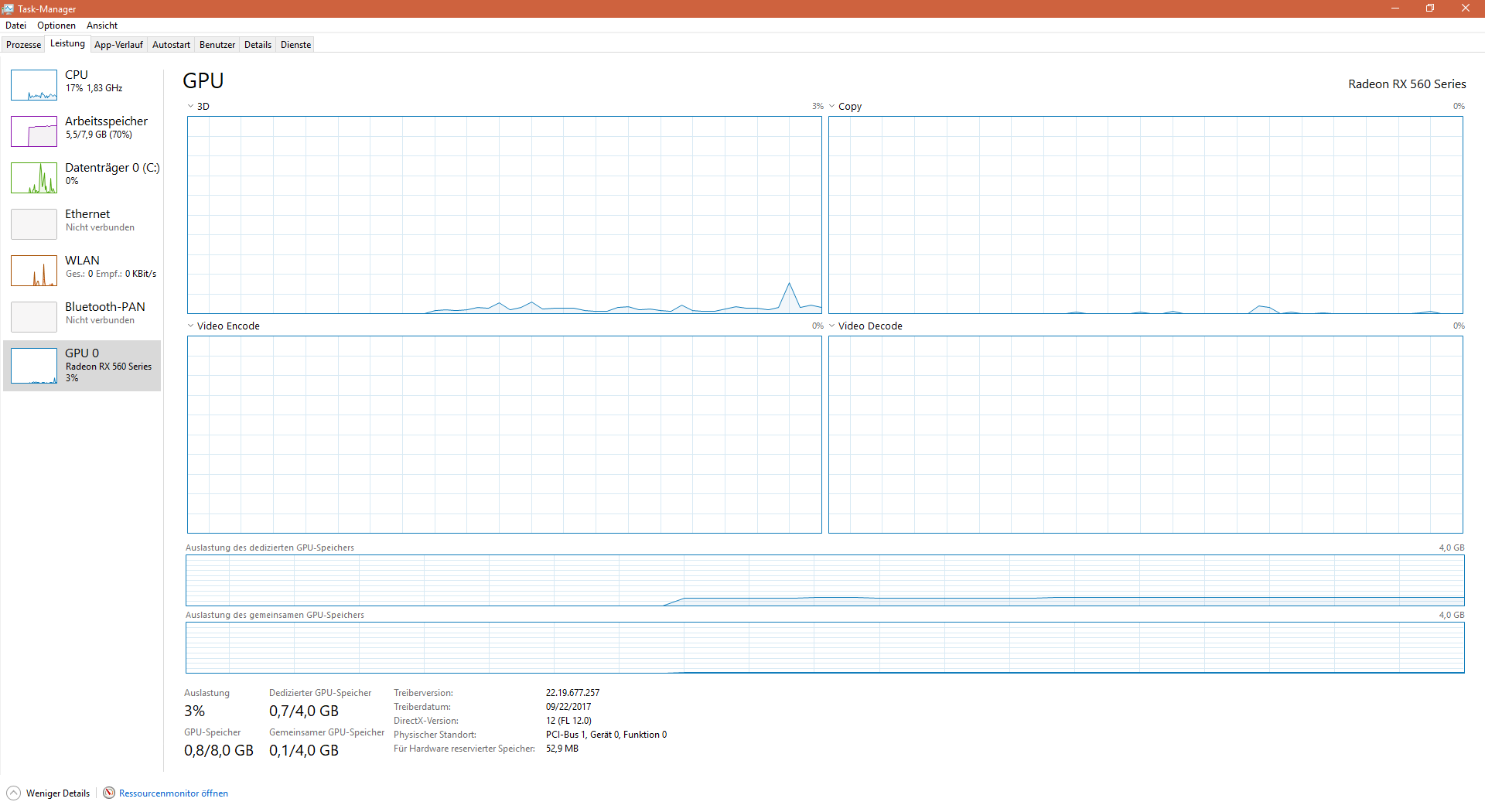
Task: Click driver version 22.19.677.257
Action: click(x=572, y=693)
